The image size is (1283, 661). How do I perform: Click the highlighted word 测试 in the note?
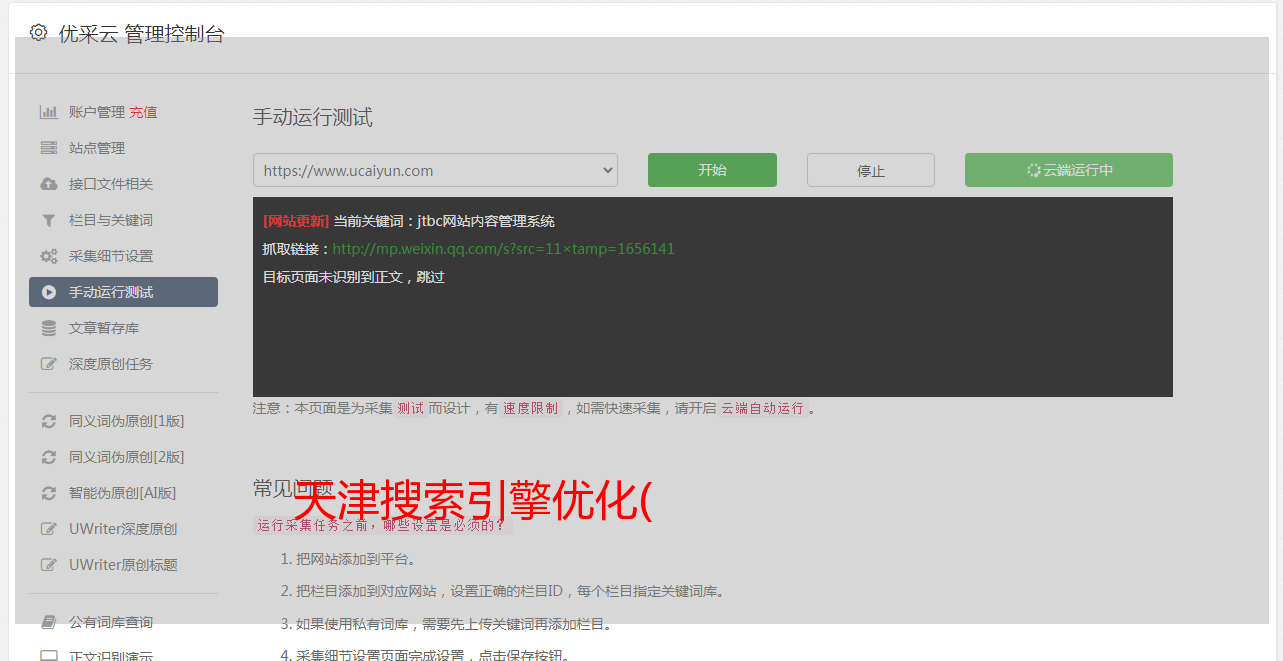click(411, 408)
